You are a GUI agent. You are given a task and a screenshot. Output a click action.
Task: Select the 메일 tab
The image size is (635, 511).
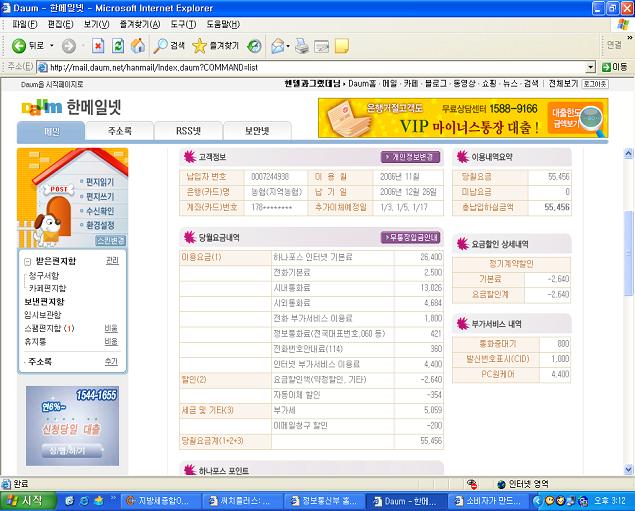point(51,131)
